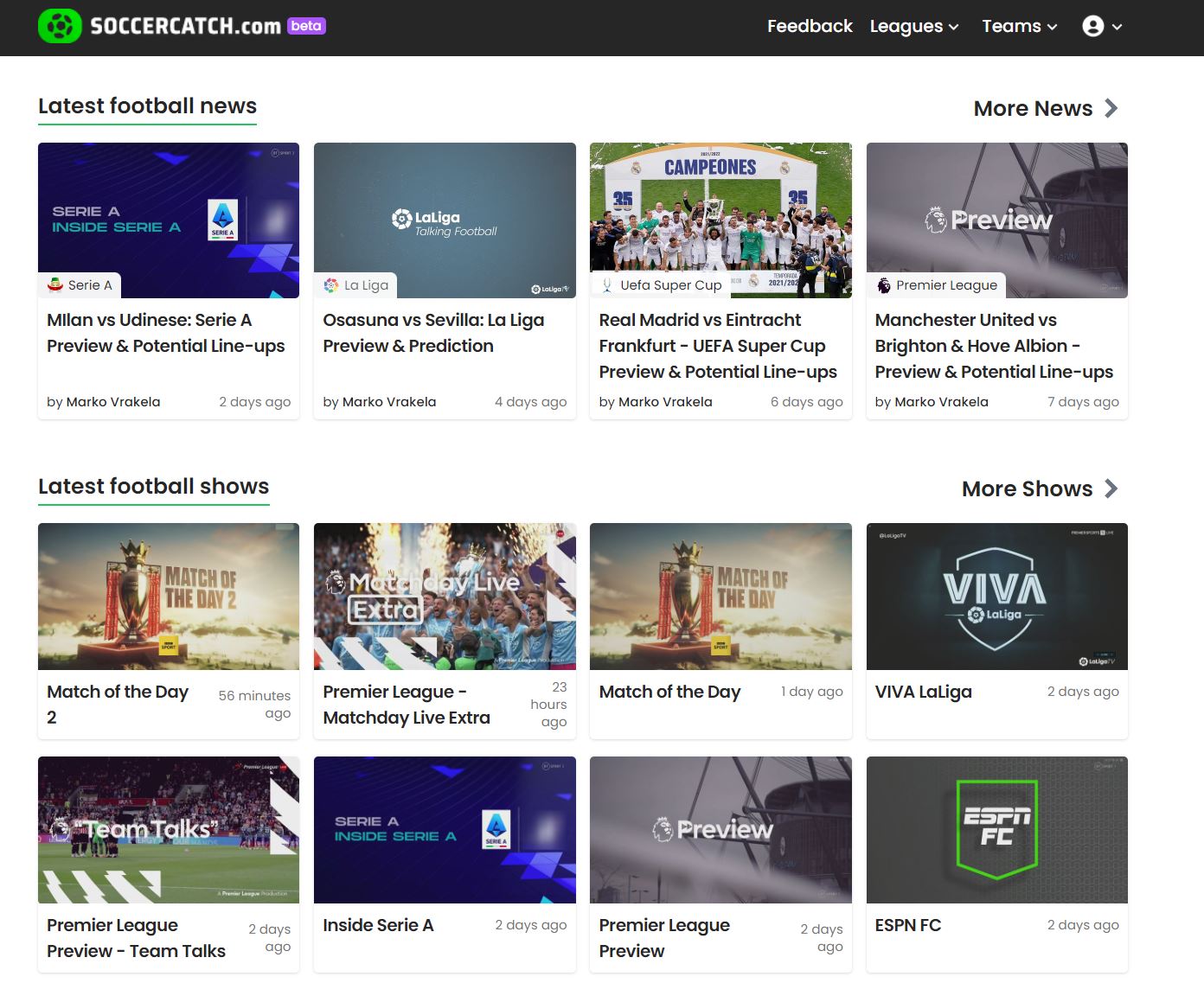Viewport: 1204px width, 983px height.
Task: Open the Match of the Day 2 show title
Action: tap(118, 705)
